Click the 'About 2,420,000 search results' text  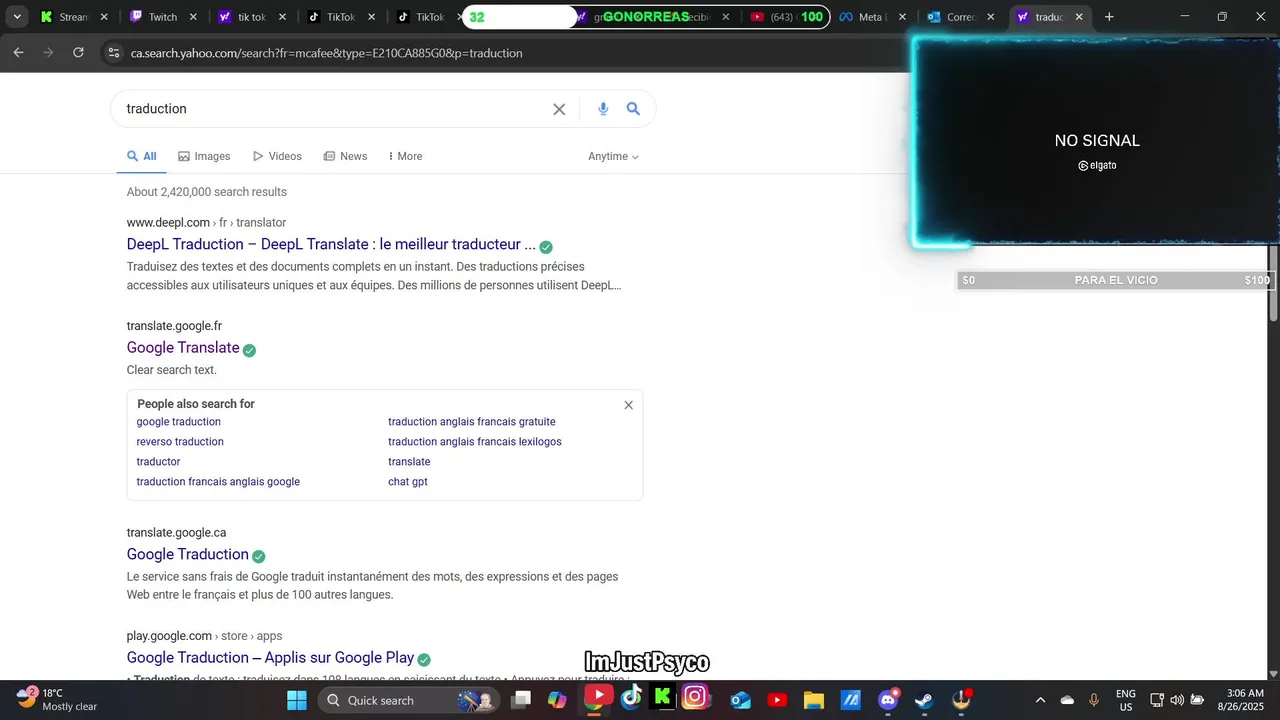coord(207,192)
